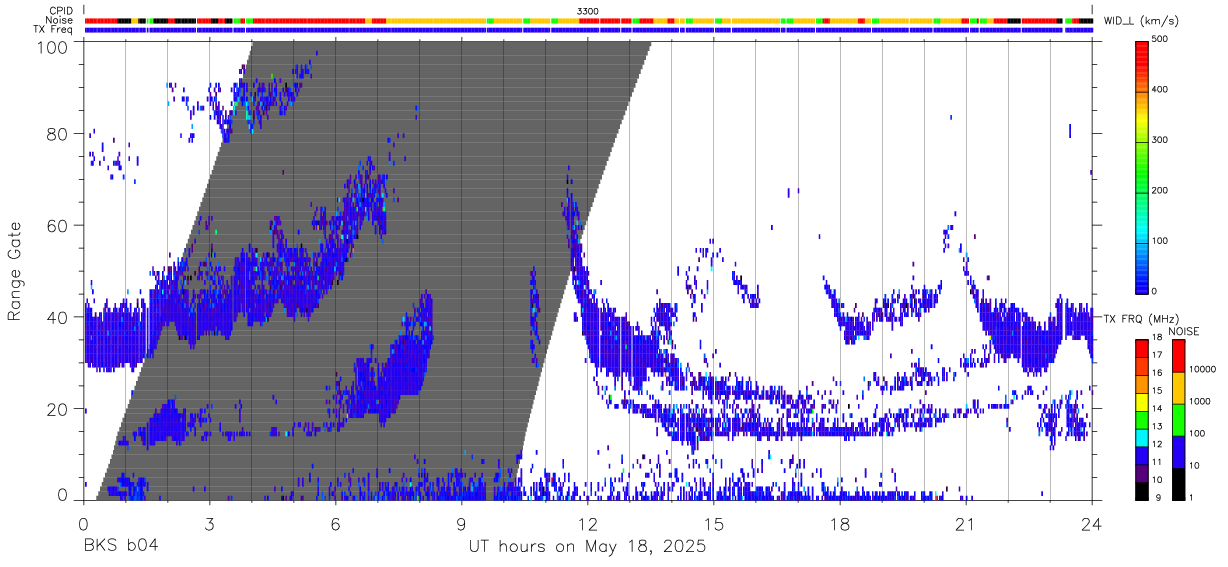Click the TX frequency legend color bar
The image size is (1228, 567).
(1143, 419)
